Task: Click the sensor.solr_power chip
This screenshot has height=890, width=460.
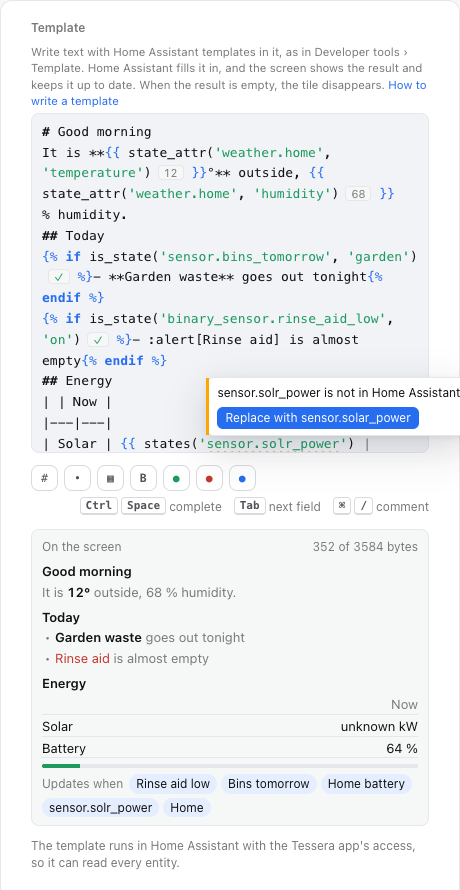Action: coord(101,807)
